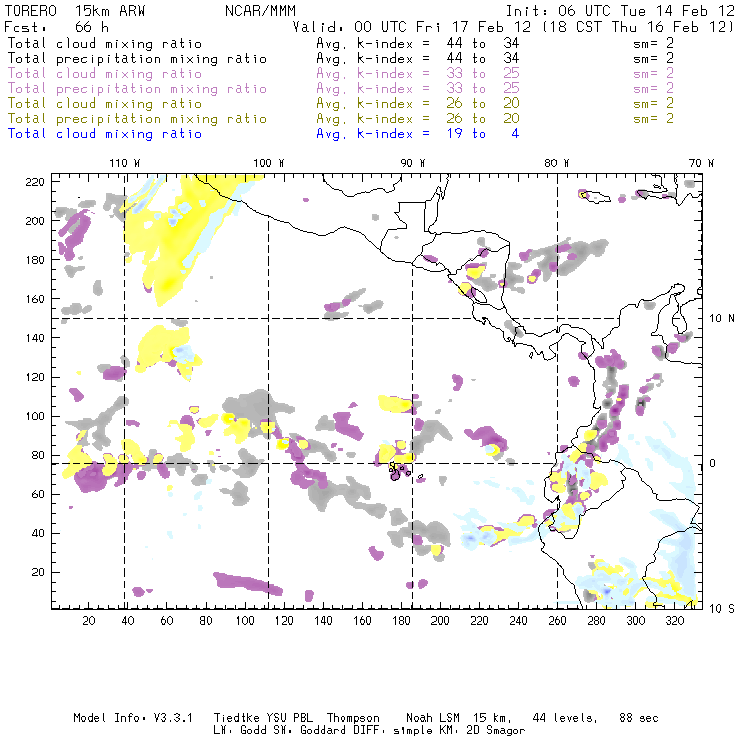Select the "120" tick on the vertical axis

(35, 377)
